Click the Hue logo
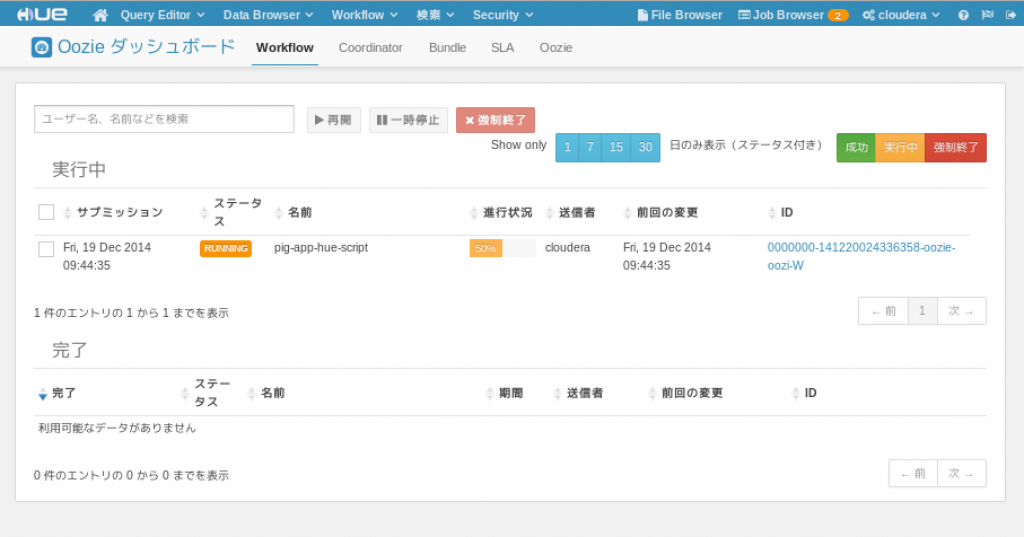This screenshot has height=537, width=1024. pyautogui.click(x=42, y=14)
